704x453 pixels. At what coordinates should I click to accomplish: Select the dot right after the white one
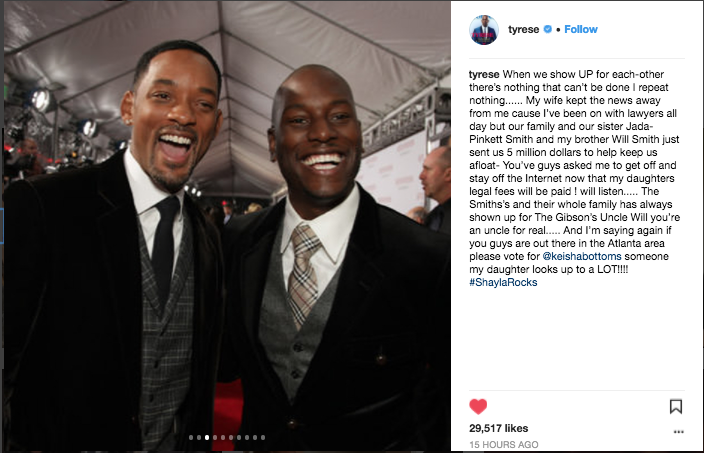coord(215,437)
